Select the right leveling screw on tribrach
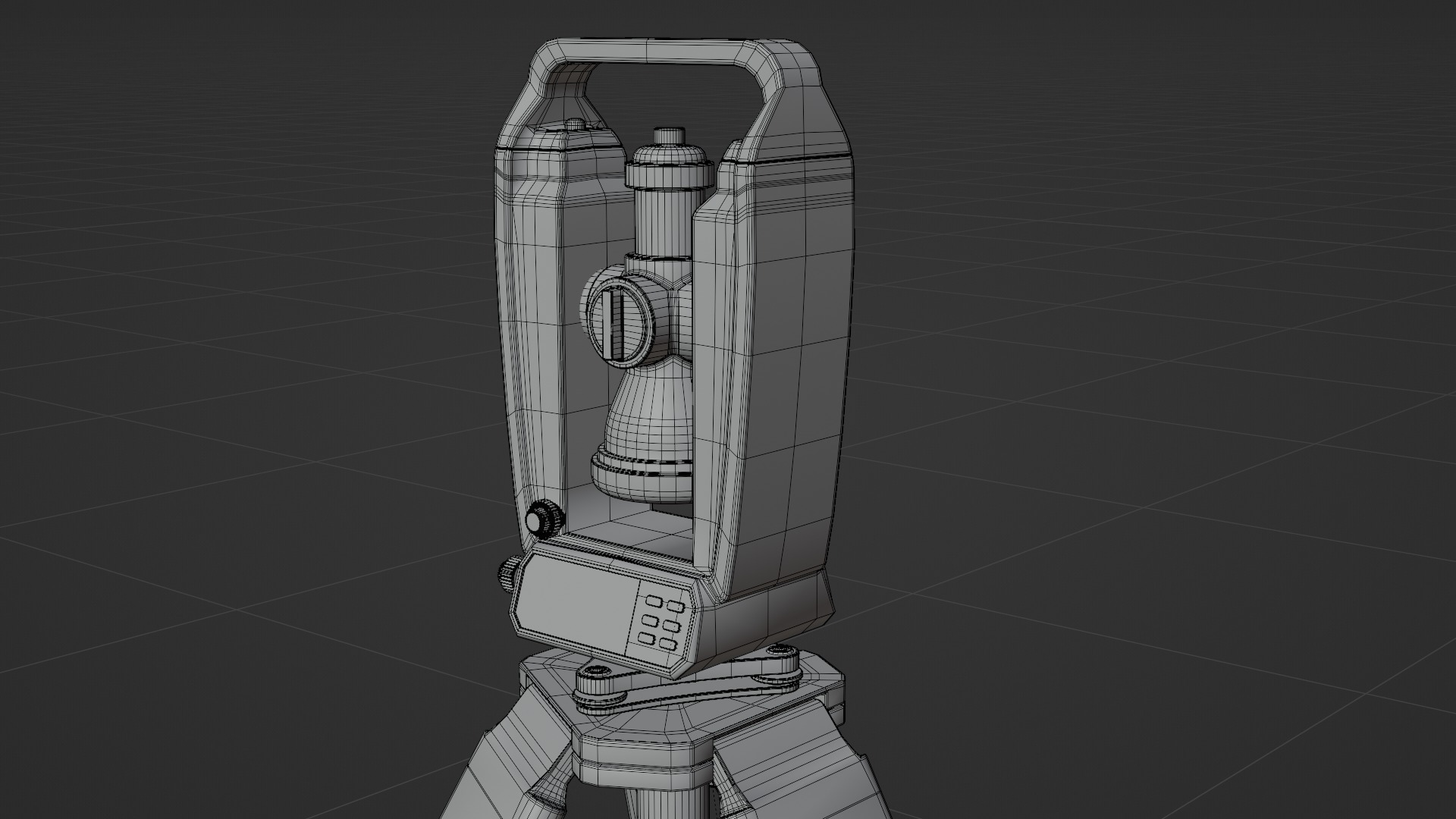1456x819 pixels. tap(781, 666)
